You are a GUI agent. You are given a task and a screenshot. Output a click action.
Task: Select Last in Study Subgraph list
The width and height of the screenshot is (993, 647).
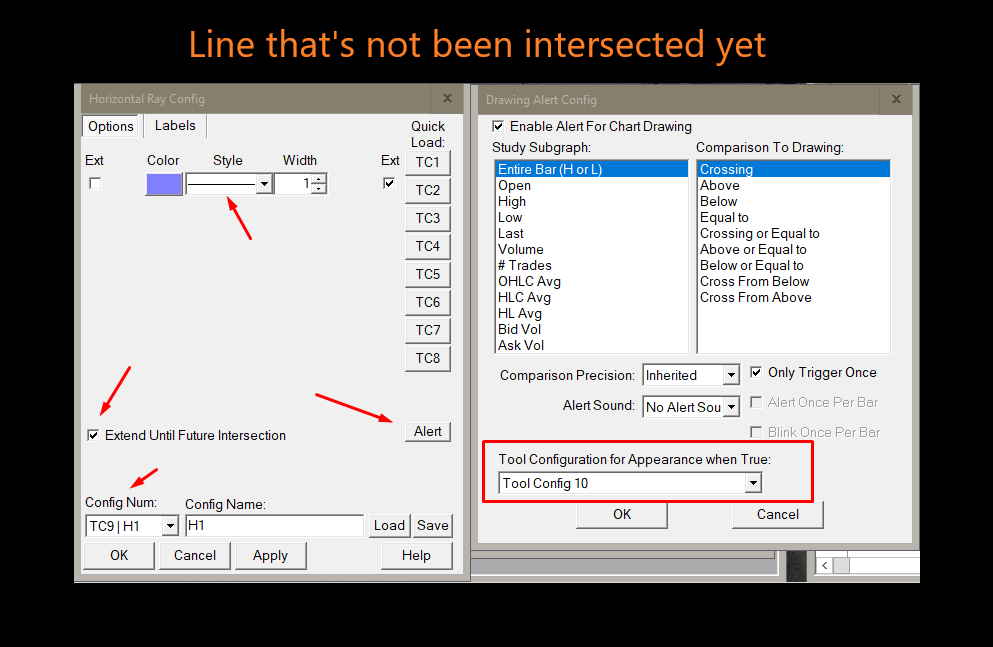click(591, 234)
